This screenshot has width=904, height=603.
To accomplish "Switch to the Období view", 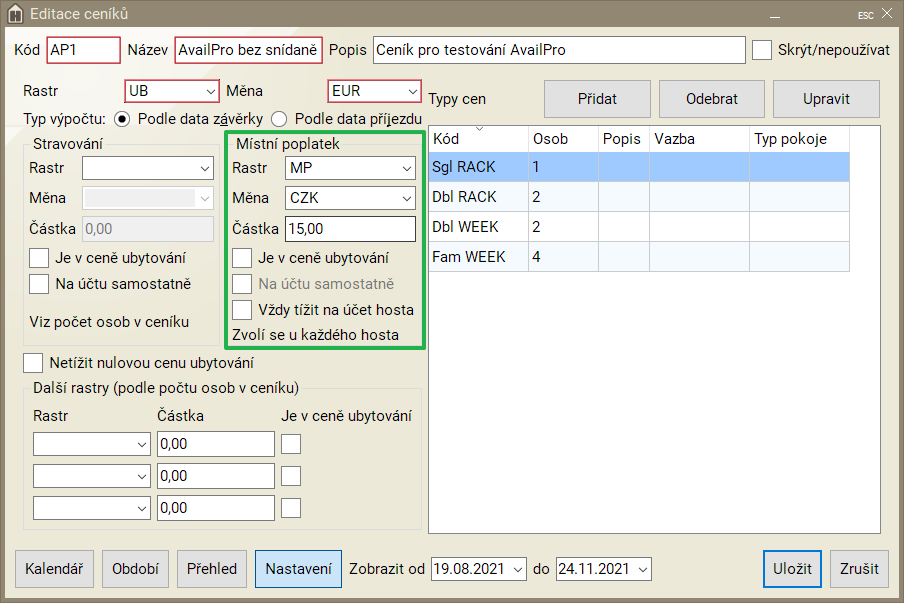I will (135, 569).
